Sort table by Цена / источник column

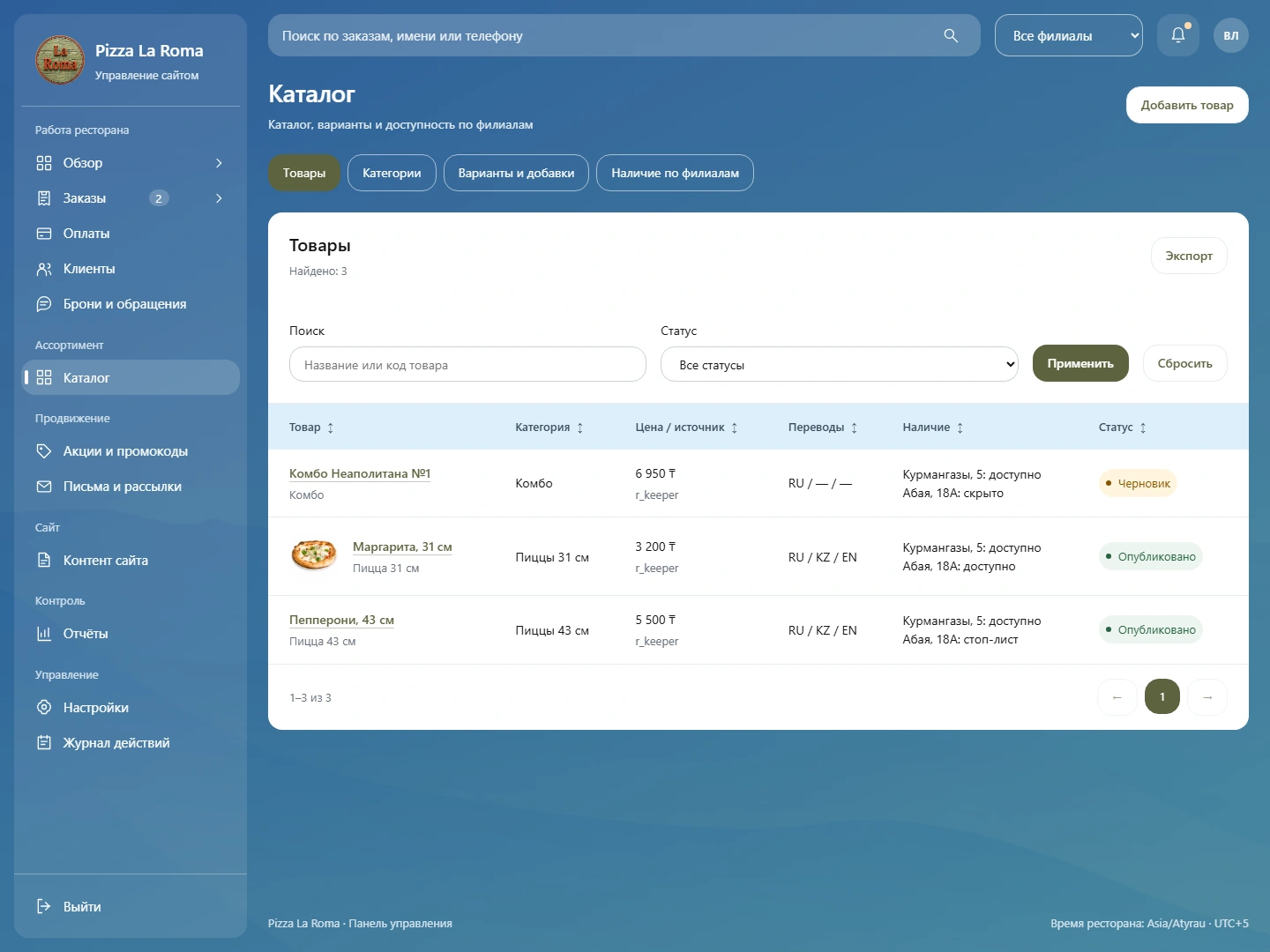coord(686,428)
